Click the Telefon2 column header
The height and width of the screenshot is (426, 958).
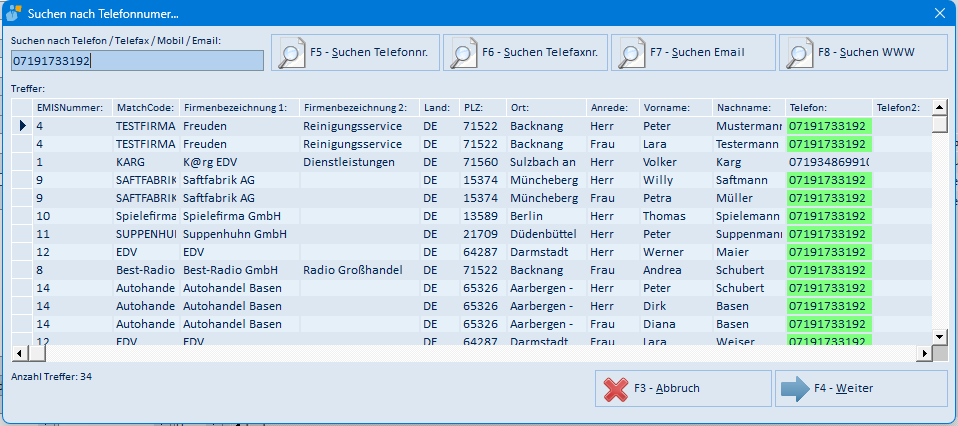click(902, 108)
